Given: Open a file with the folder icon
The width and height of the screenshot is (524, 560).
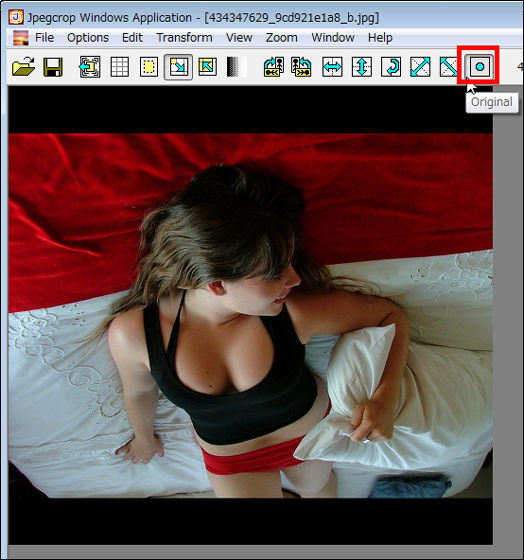Looking at the screenshot, I should (x=24, y=66).
